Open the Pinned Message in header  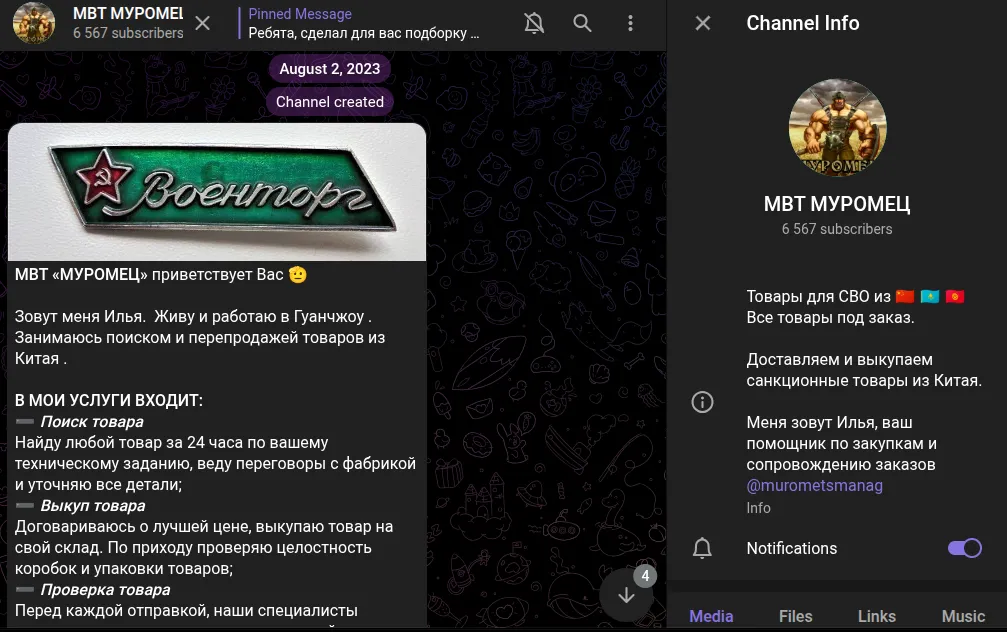click(363, 23)
